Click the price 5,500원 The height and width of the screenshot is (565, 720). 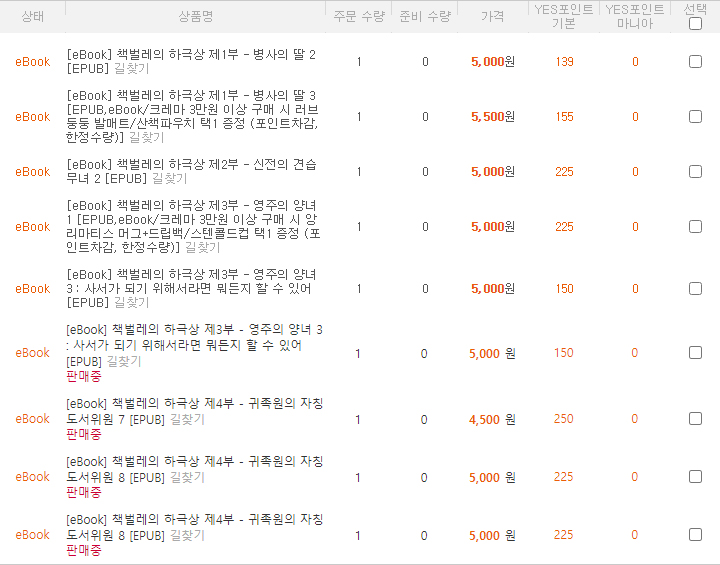(493, 117)
